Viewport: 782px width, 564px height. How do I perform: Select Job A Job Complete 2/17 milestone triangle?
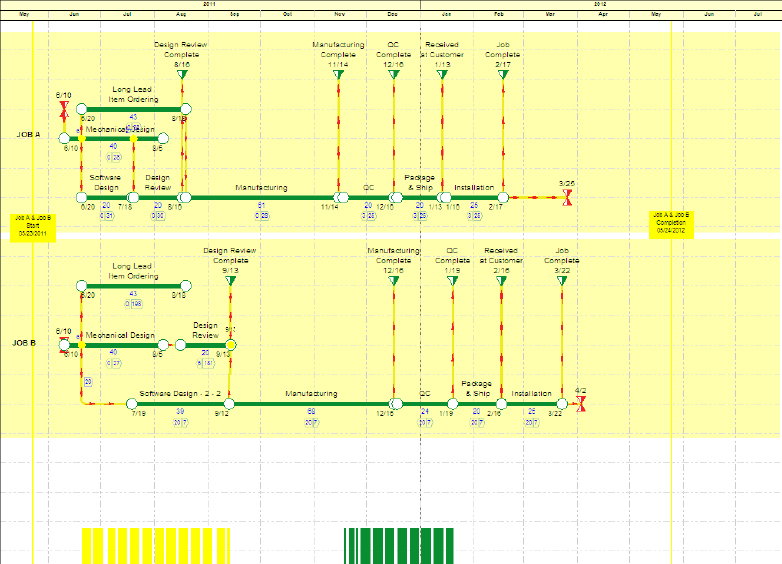(503, 74)
